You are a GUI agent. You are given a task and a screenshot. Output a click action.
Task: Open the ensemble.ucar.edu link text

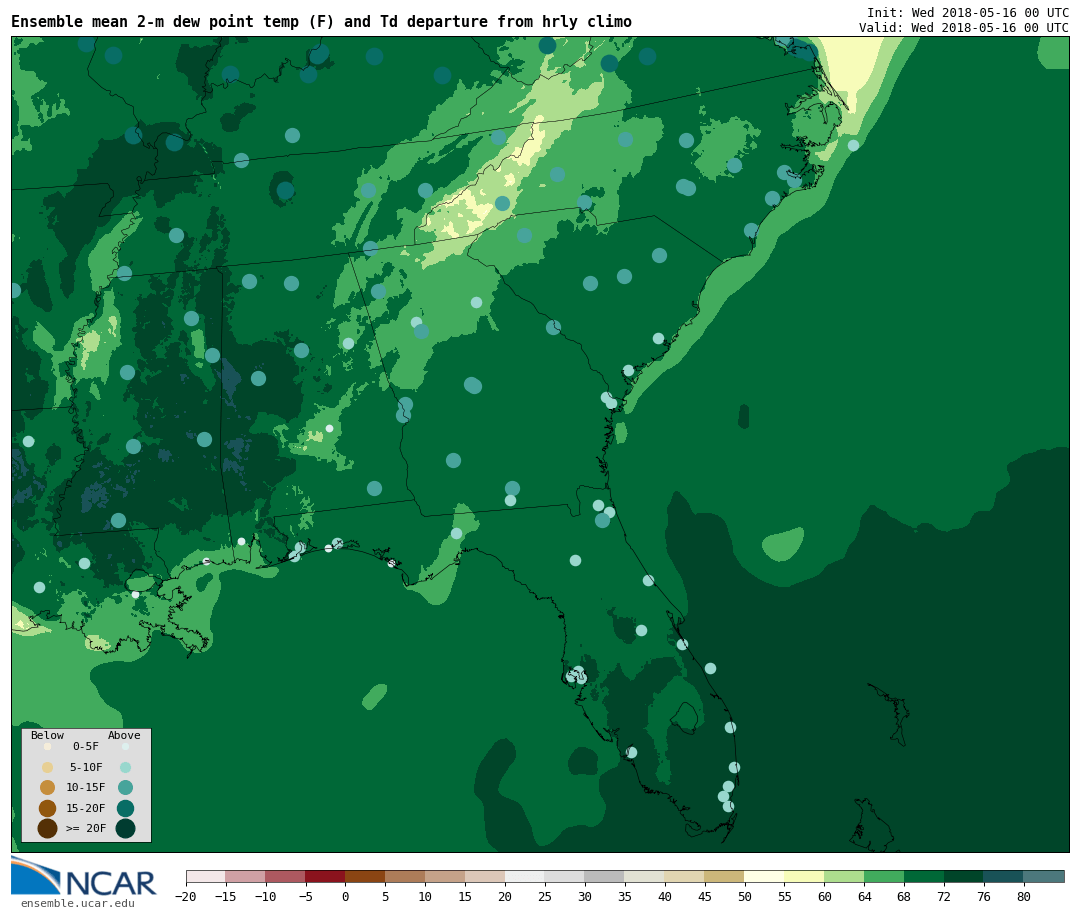click(77, 904)
